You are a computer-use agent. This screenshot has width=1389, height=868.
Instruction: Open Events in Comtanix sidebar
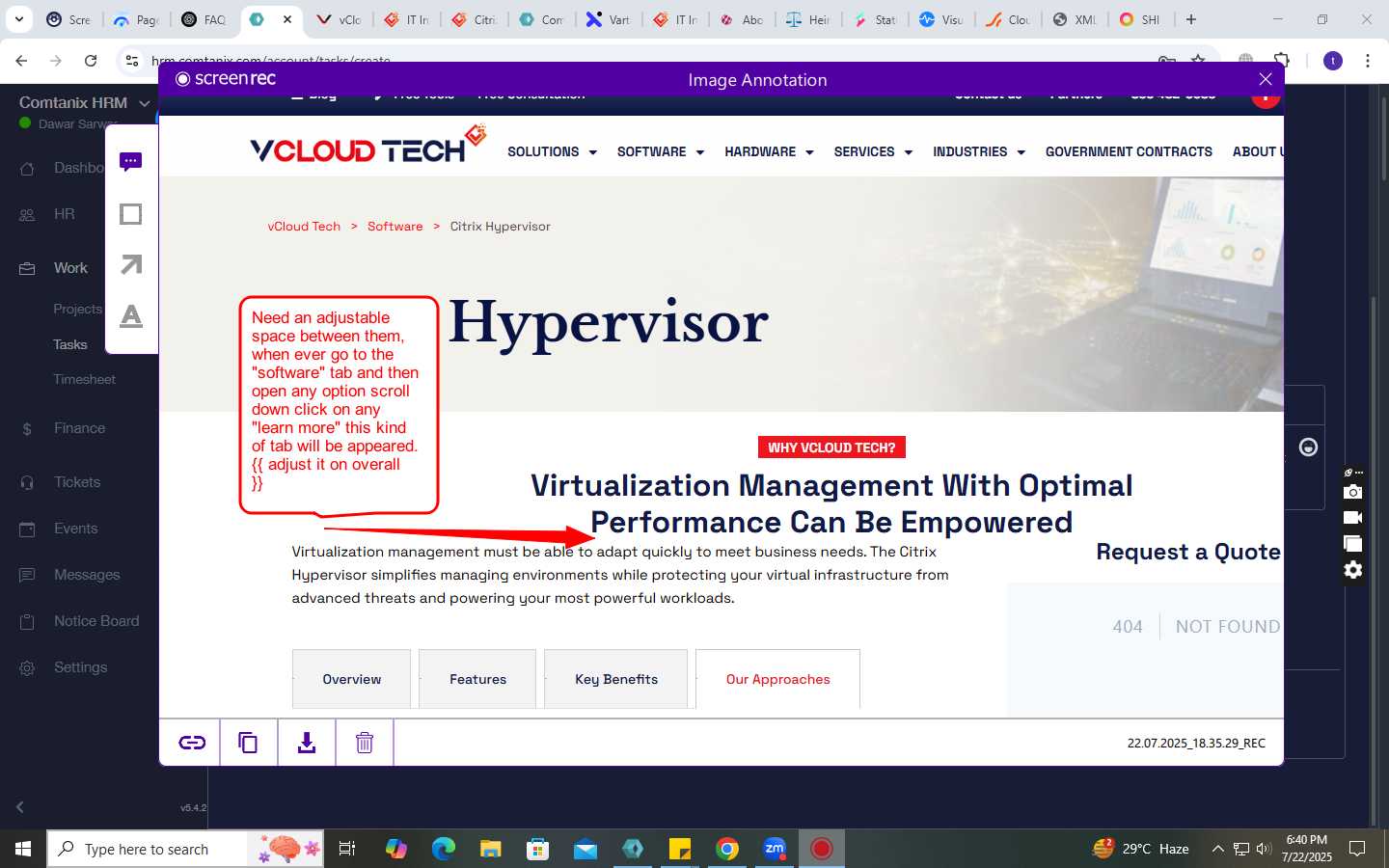(x=75, y=529)
